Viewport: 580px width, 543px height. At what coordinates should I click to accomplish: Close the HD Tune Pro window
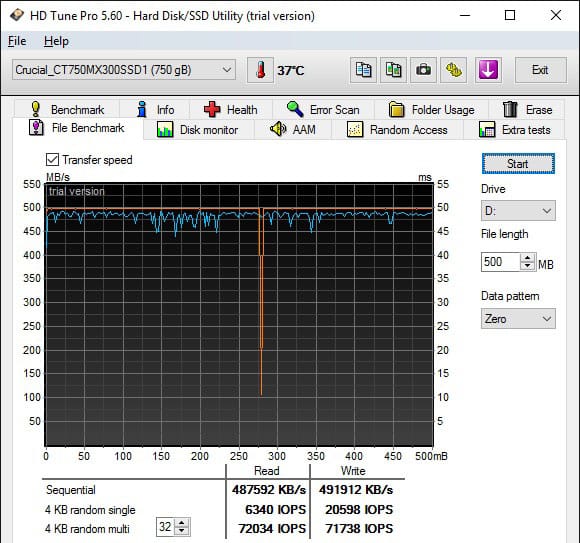(556, 16)
